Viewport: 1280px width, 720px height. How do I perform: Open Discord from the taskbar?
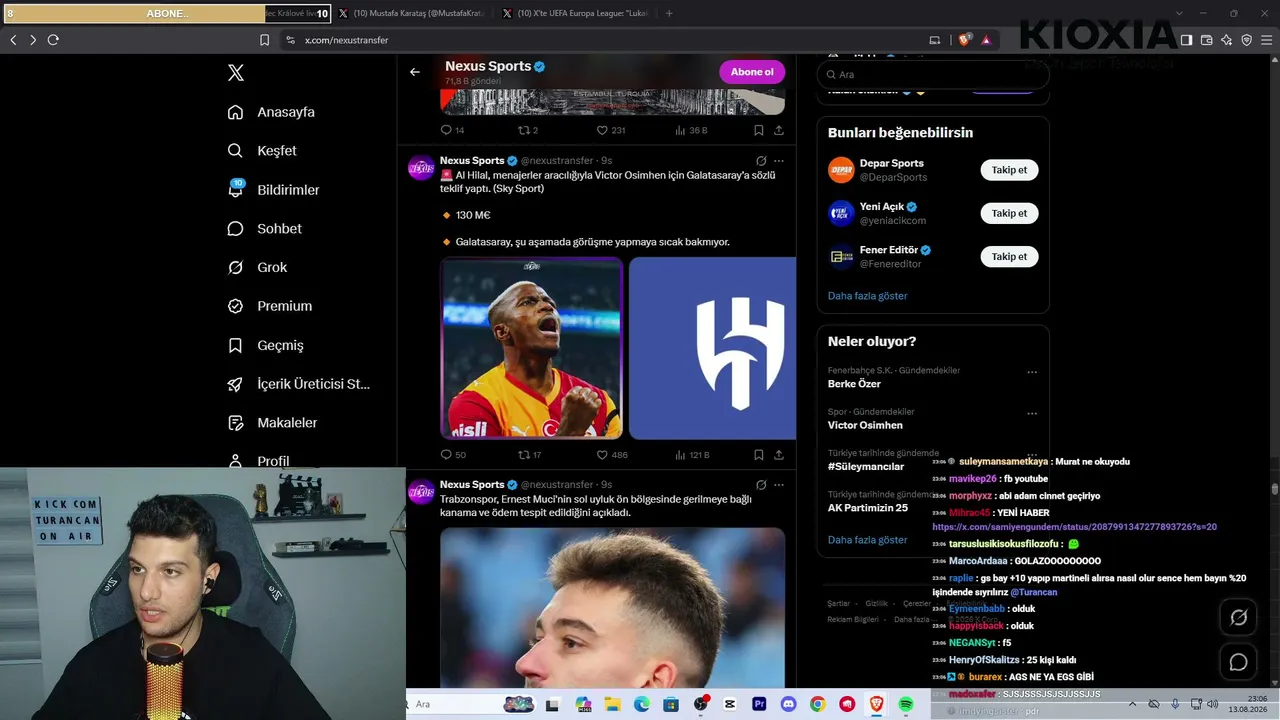click(788, 704)
